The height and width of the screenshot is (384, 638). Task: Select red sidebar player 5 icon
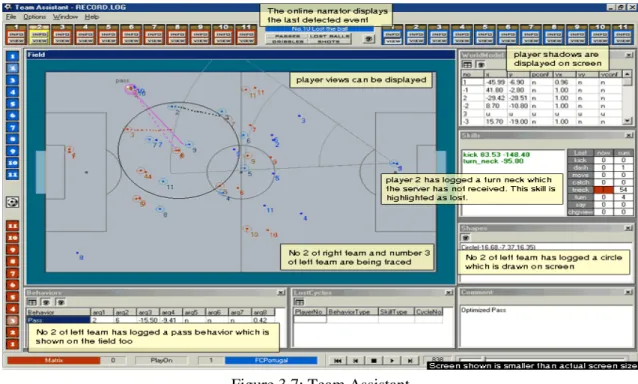(12, 297)
